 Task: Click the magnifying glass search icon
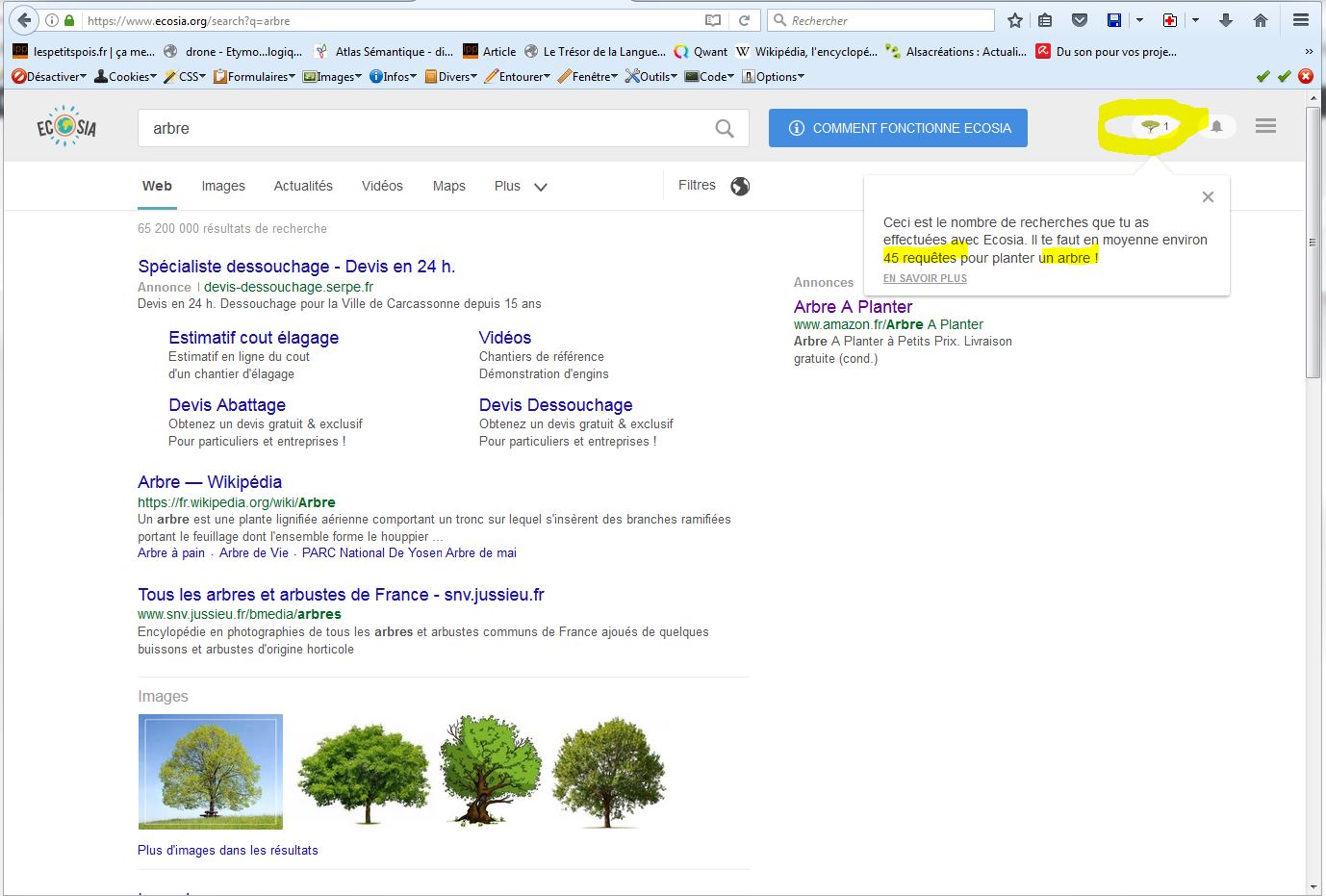coord(725,128)
